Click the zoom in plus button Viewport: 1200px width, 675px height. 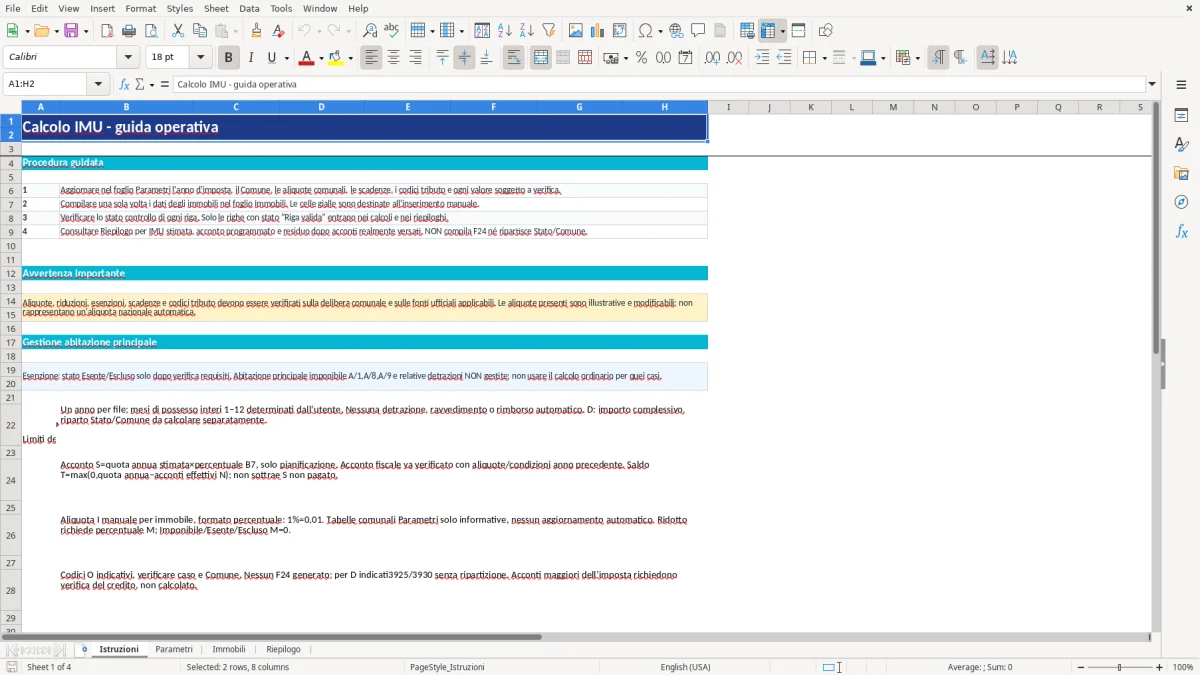coord(1160,667)
